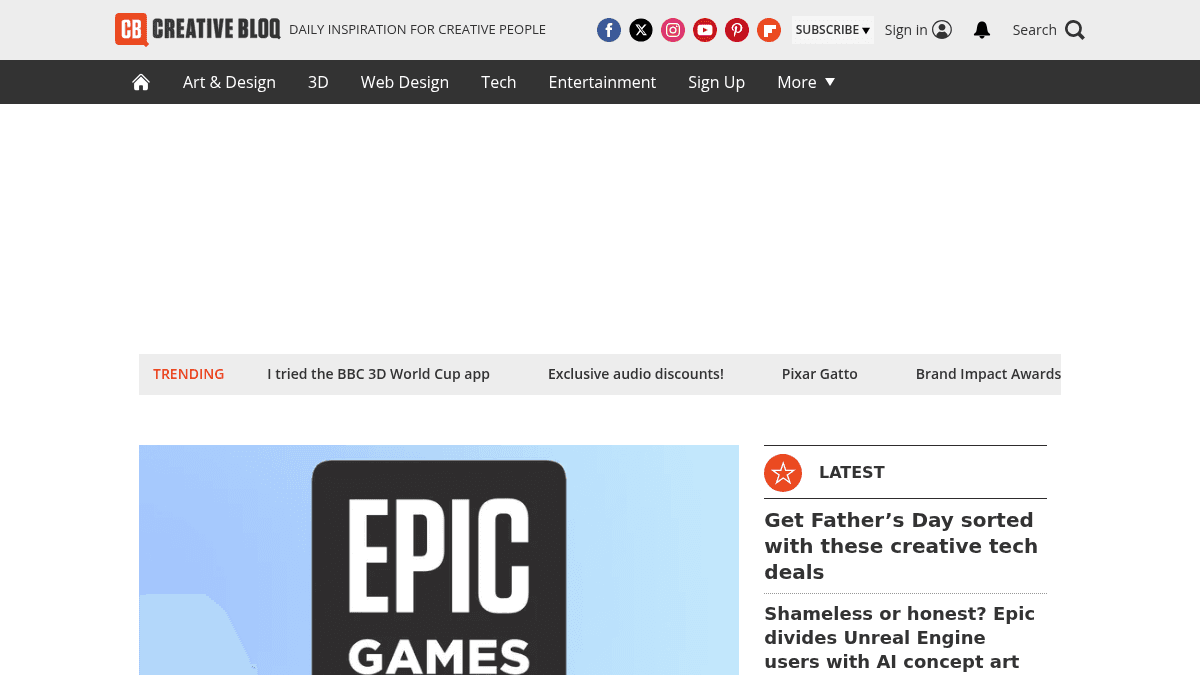Click the Sign in link
This screenshot has width=1200, height=675.
point(906,30)
